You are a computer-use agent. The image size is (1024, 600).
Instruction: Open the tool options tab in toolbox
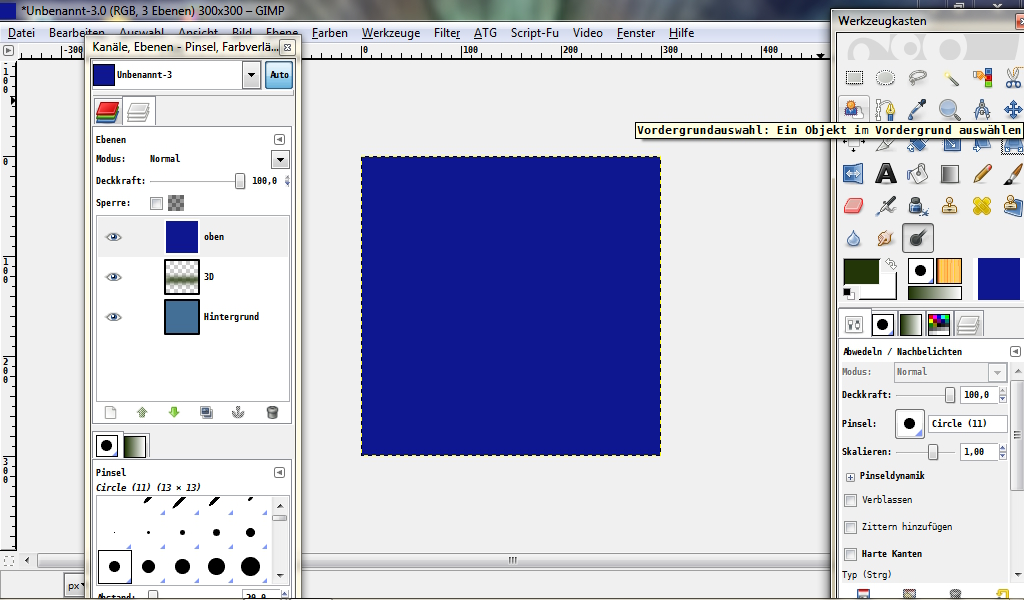pyautogui.click(x=854, y=324)
